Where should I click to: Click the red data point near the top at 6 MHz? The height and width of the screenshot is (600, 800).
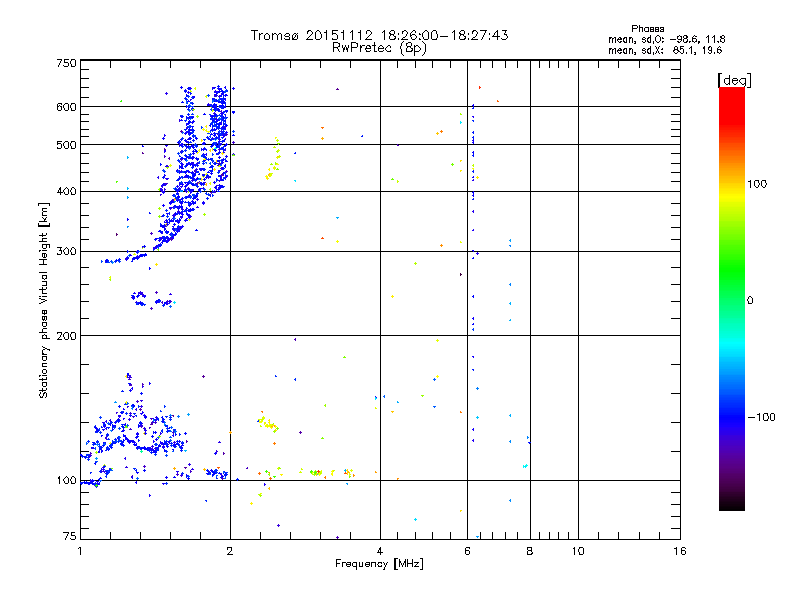[x=480, y=88]
